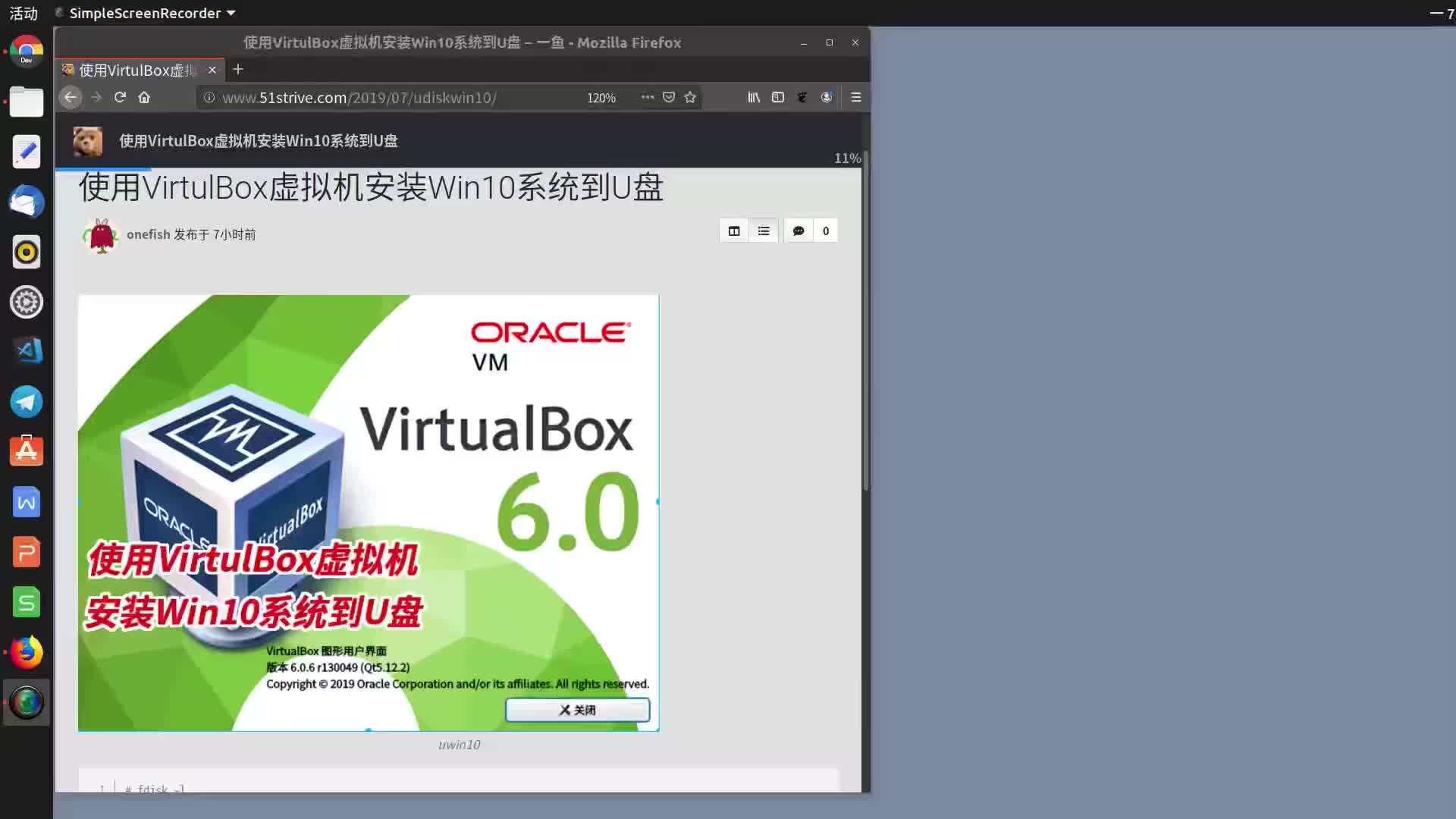Click the comment count 0
Image resolution: width=1456 pixels, height=819 pixels.
tap(826, 231)
